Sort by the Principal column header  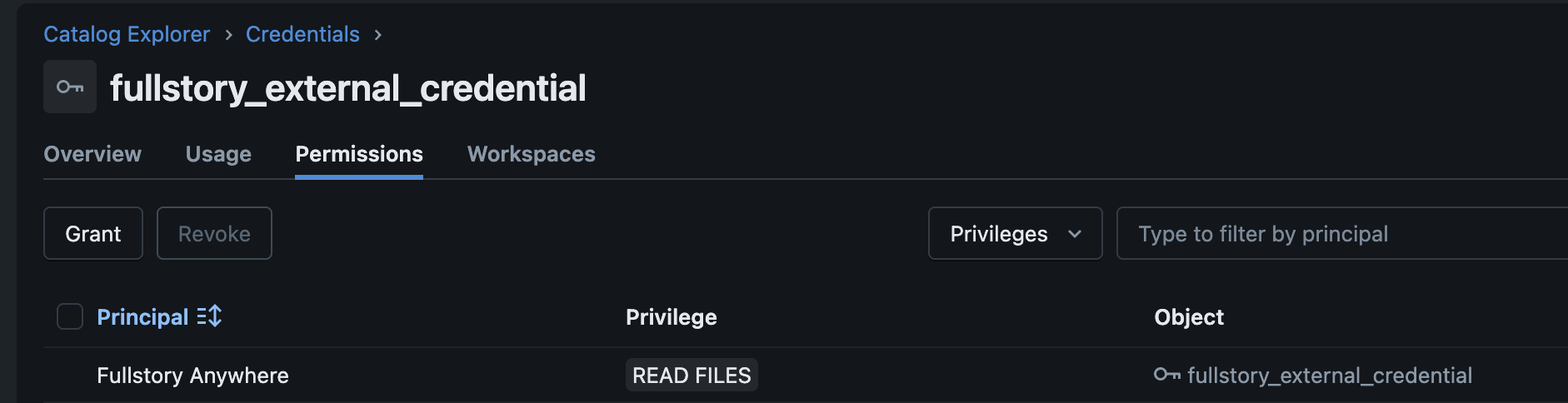tap(142, 317)
